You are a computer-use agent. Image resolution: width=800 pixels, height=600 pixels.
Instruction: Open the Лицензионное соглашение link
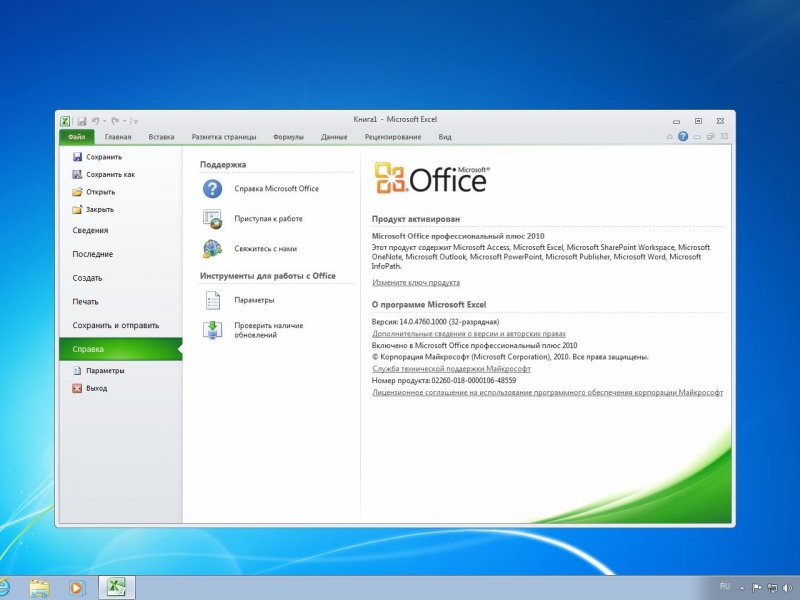coord(547,392)
